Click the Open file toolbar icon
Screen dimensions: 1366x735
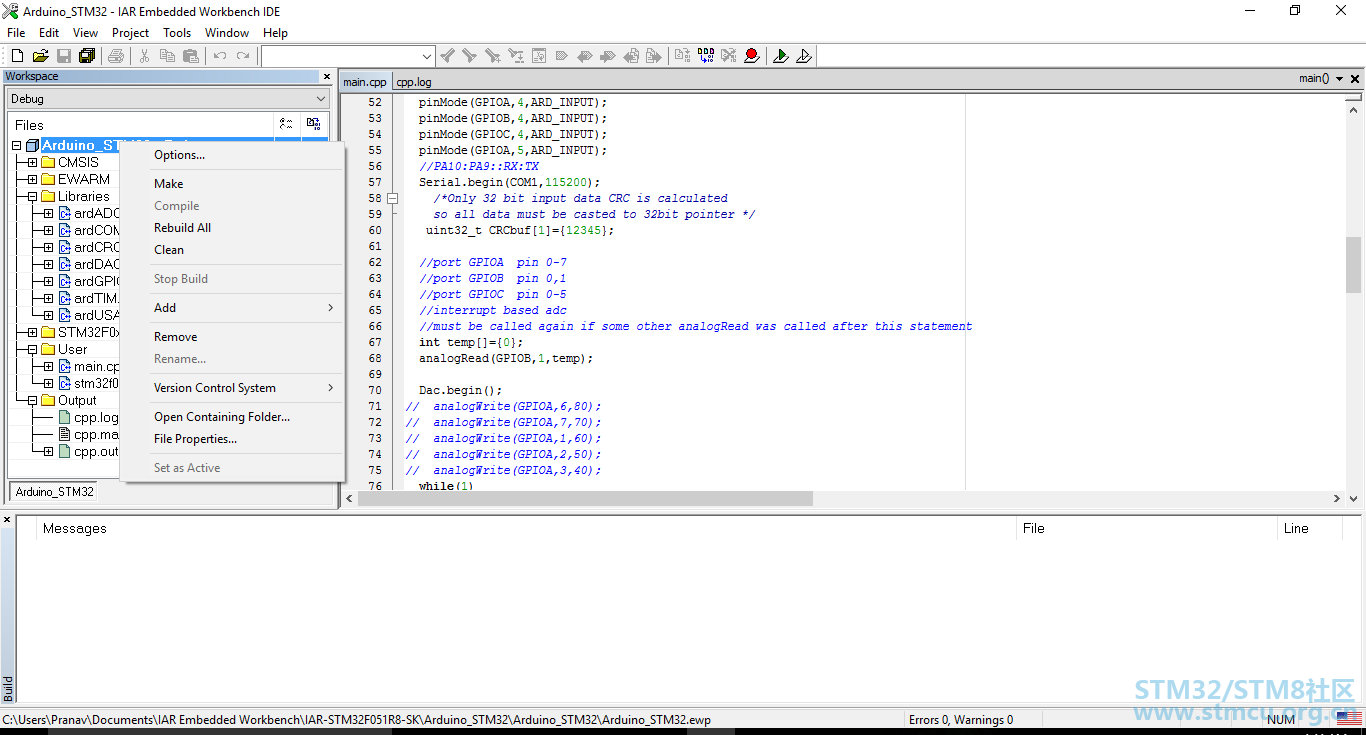[x=40, y=56]
